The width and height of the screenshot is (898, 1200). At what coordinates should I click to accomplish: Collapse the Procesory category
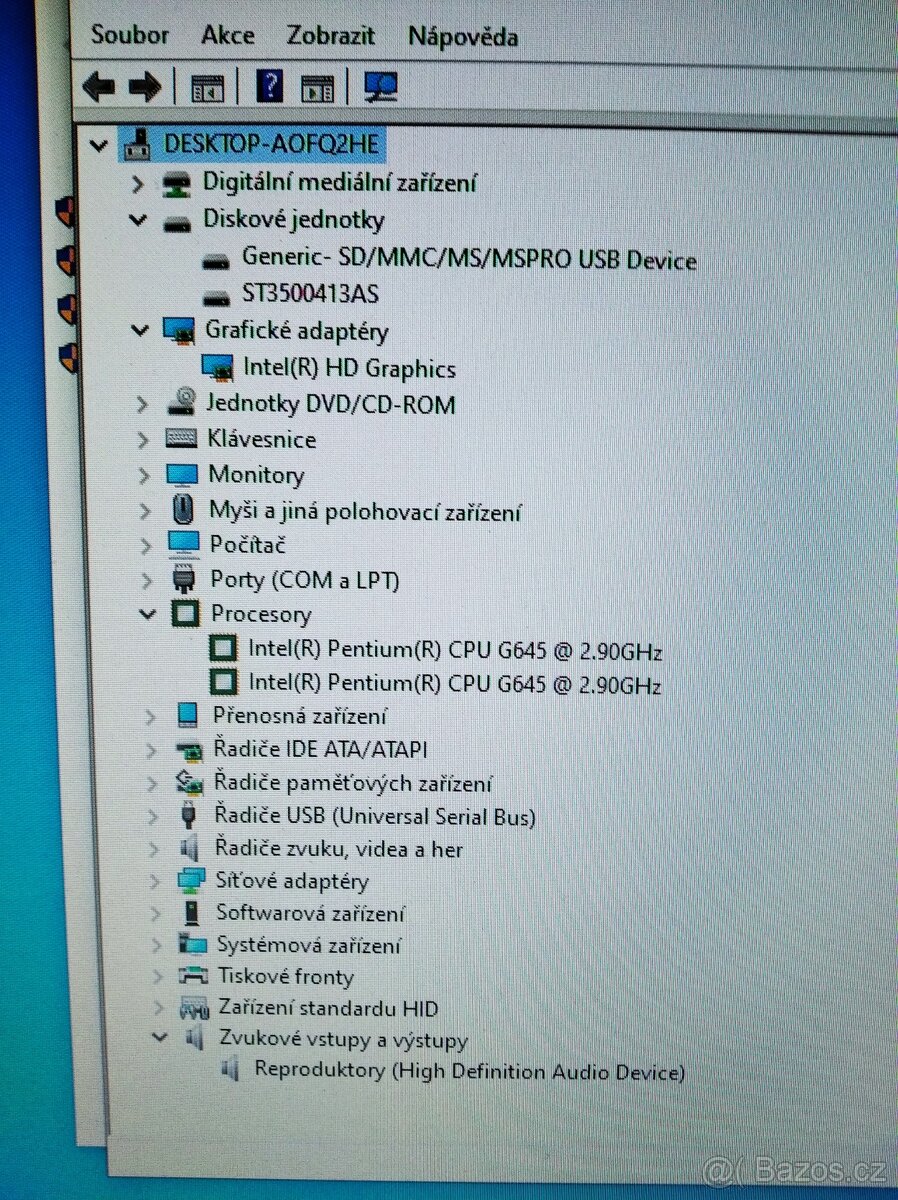coord(147,614)
